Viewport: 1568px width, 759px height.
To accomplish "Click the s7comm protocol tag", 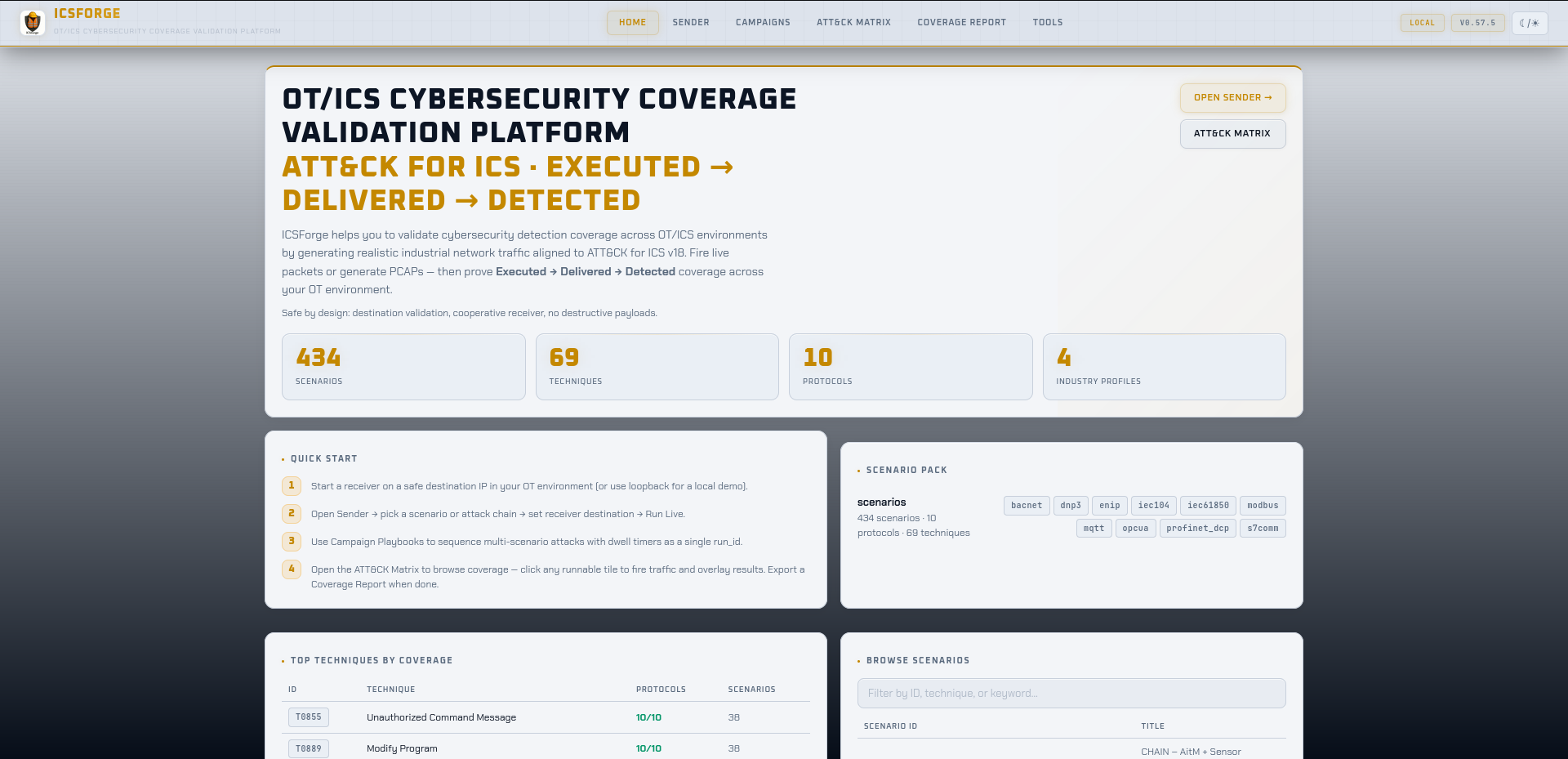I will click(x=1262, y=529).
